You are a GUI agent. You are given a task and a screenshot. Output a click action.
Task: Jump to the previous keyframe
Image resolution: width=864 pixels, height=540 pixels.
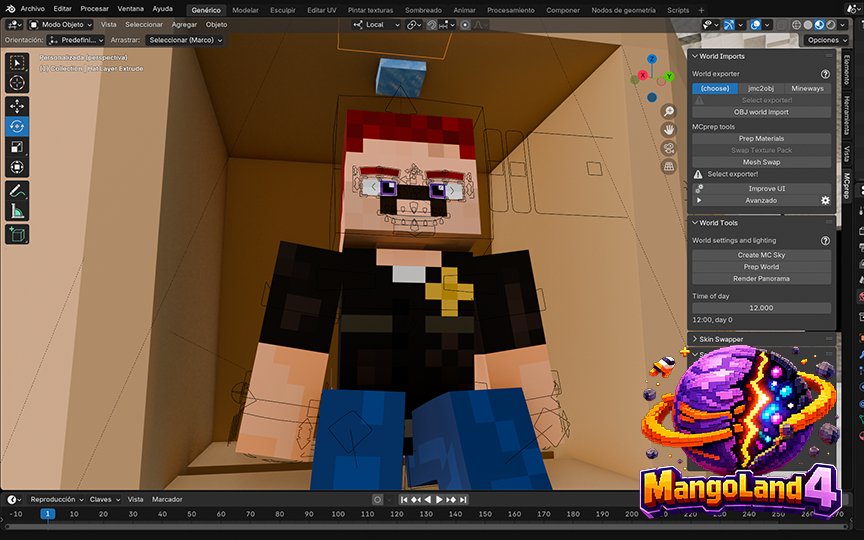click(415, 500)
